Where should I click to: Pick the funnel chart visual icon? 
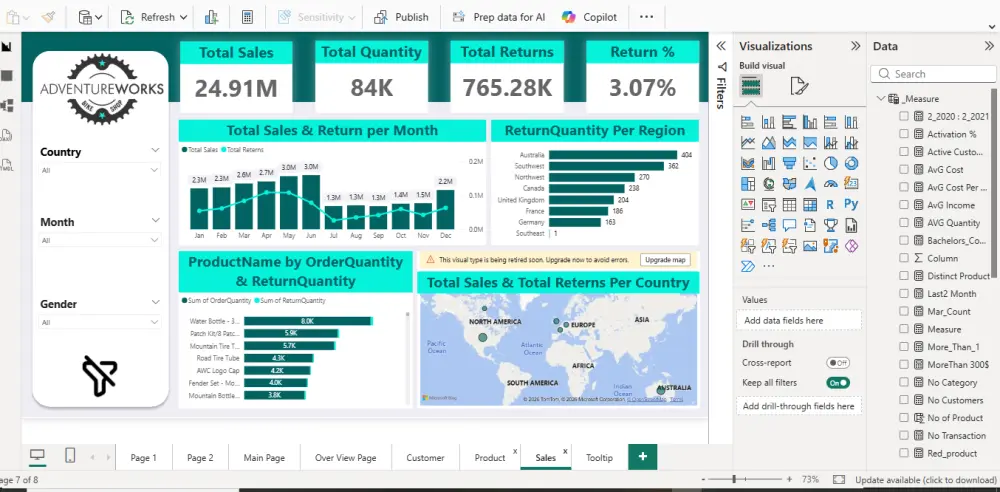tap(789, 163)
